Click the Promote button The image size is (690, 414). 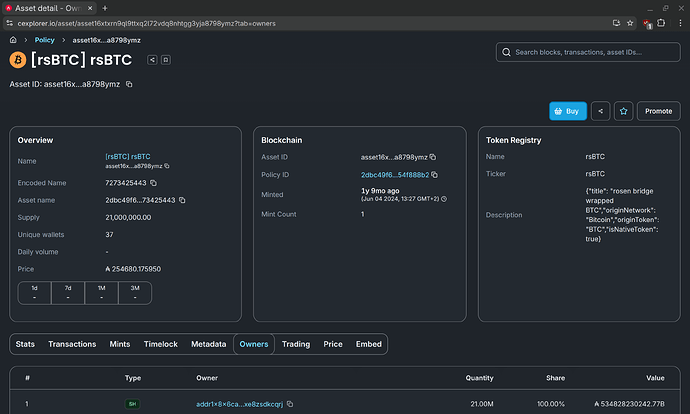658,111
